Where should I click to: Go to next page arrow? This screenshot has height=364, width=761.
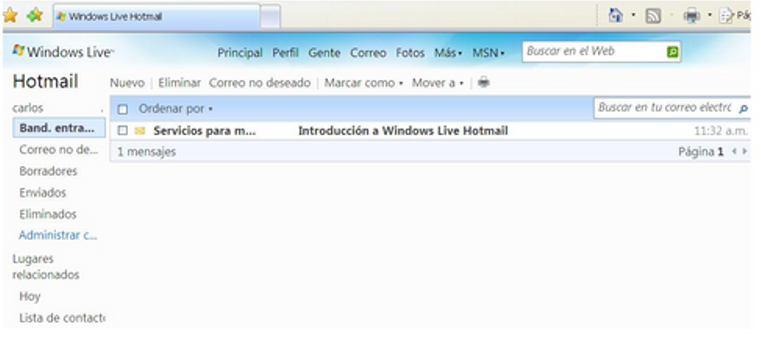tap(745, 151)
